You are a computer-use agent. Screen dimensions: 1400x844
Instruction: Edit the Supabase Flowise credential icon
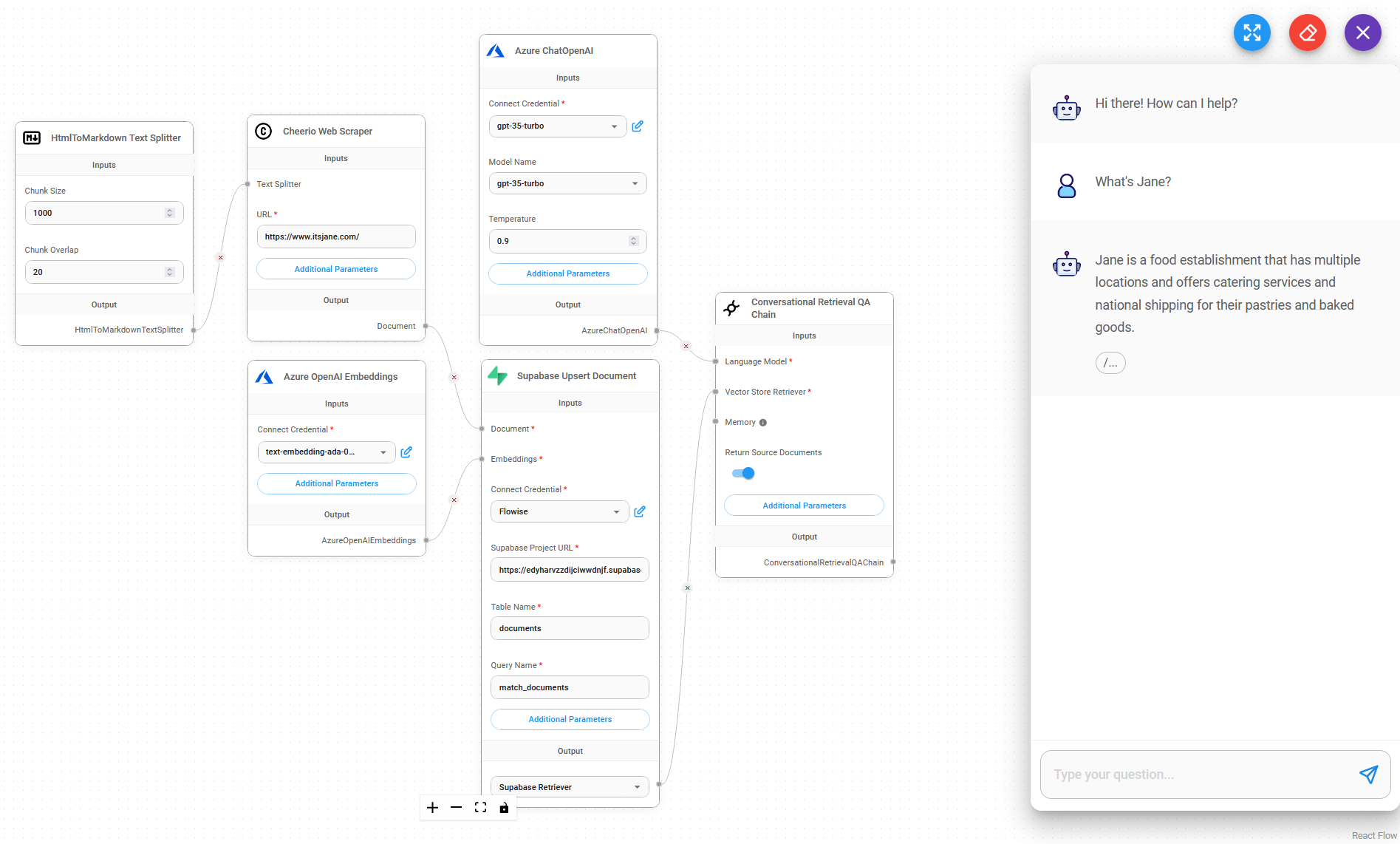tap(640, 511)
